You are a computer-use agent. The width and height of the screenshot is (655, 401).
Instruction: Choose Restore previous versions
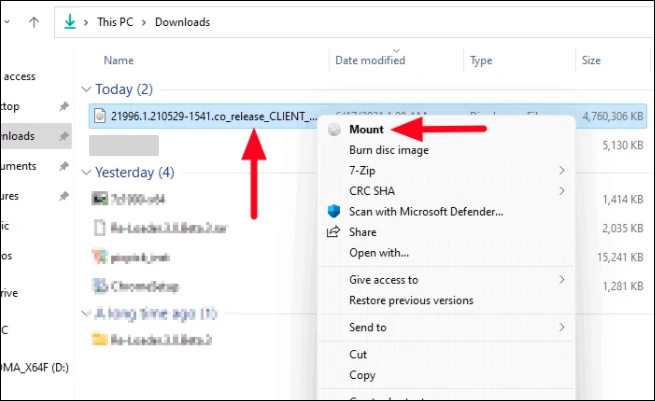coord(411,300)
